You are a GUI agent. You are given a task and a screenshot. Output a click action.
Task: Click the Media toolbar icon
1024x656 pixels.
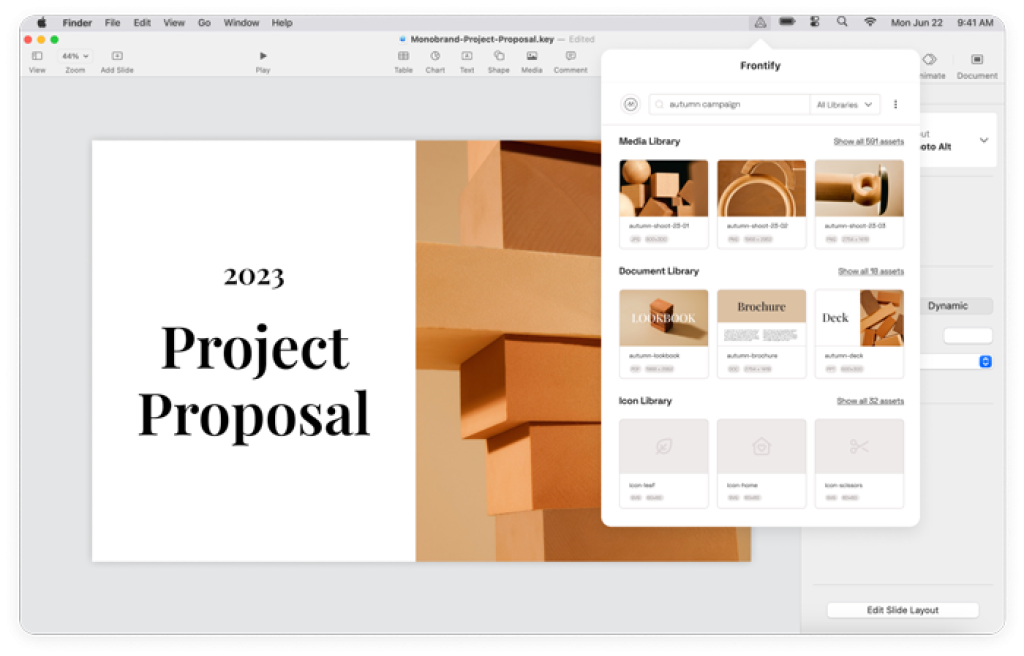(x=532, y=57)
